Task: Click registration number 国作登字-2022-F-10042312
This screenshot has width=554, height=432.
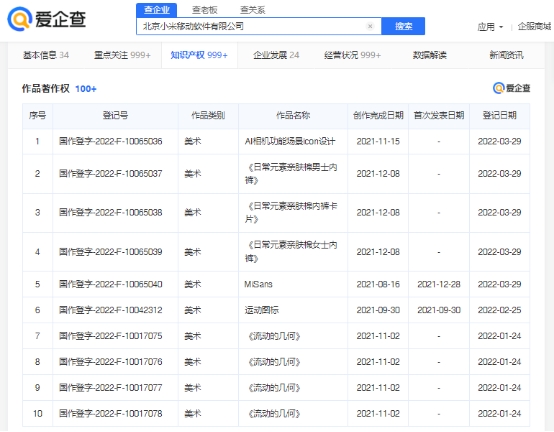Action: click(111, 310)
